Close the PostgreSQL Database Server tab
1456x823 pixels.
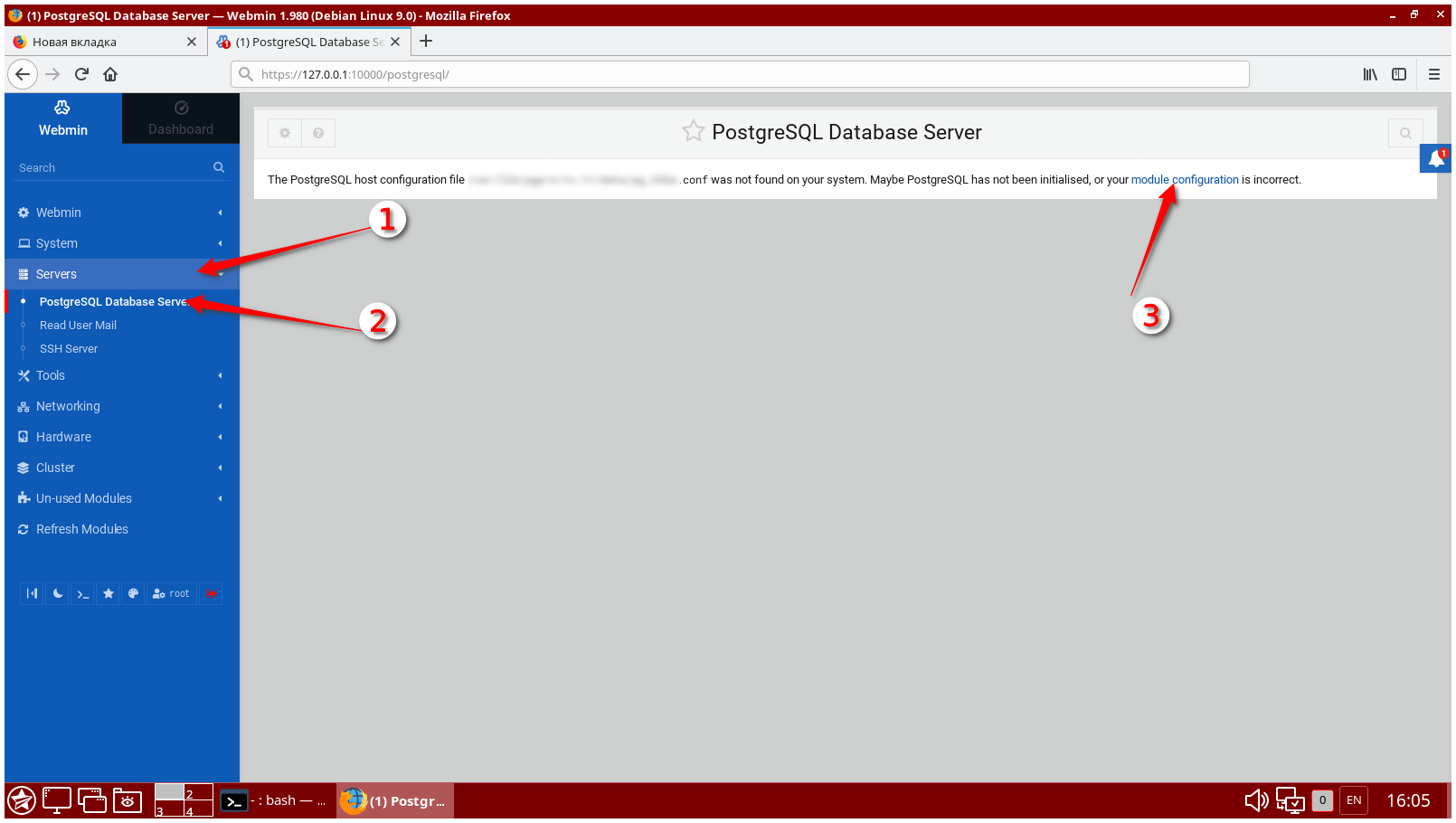[x=395, y=42]
